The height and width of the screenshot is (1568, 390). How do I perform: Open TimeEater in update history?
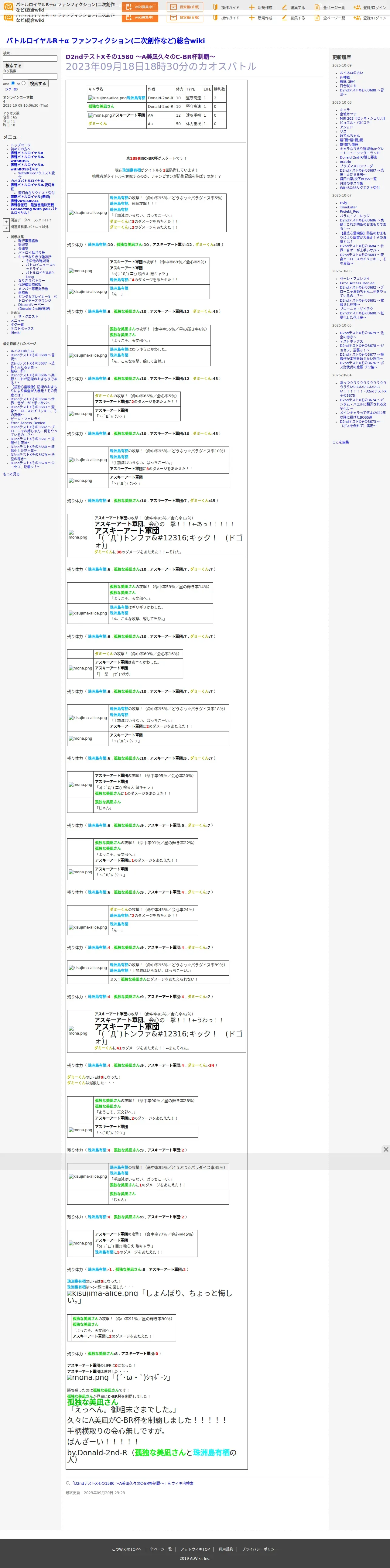click(349, 207)
